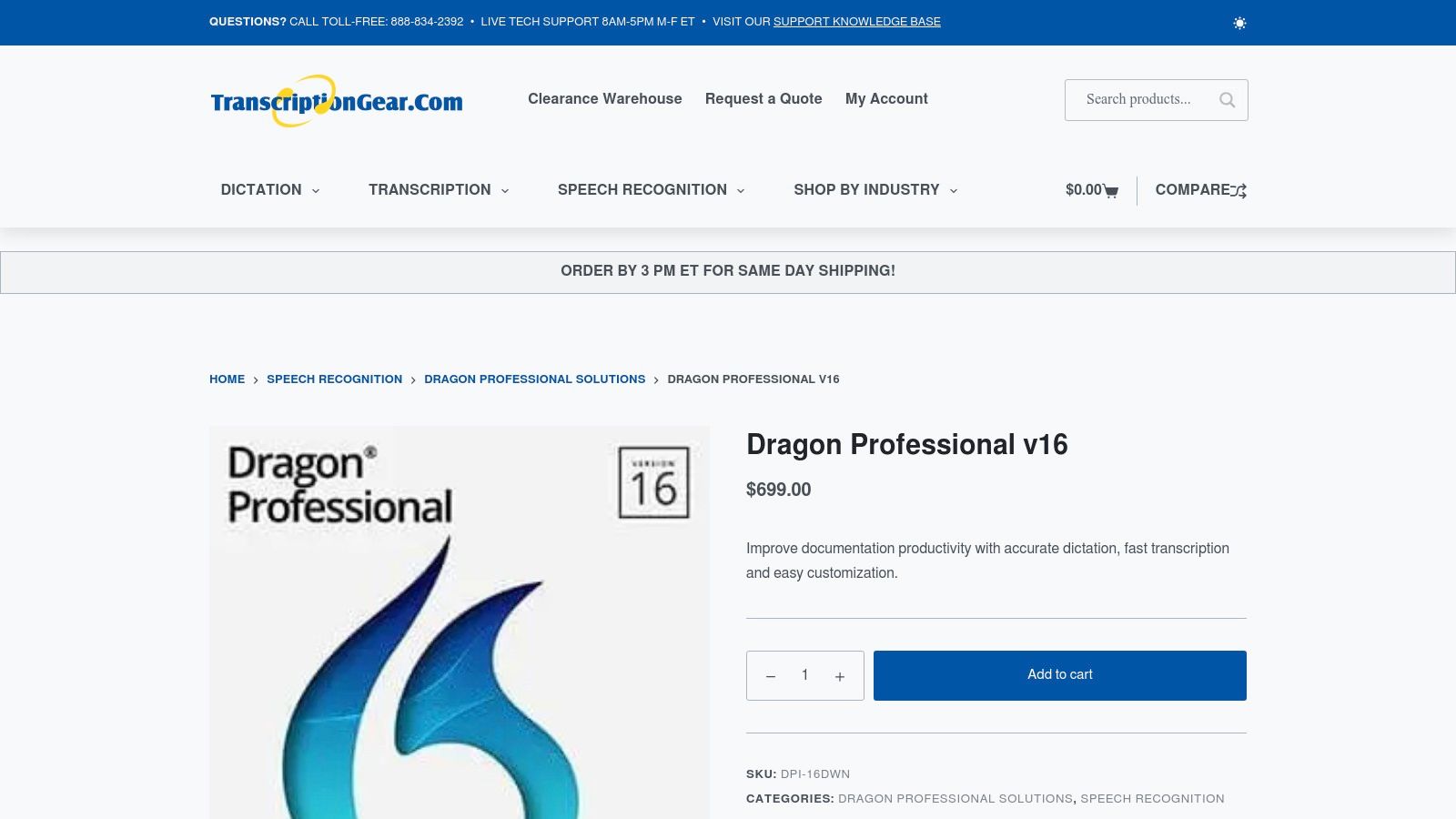Toggle light/dark mode in the header
1456x819 pixels.
point(1239,22)
